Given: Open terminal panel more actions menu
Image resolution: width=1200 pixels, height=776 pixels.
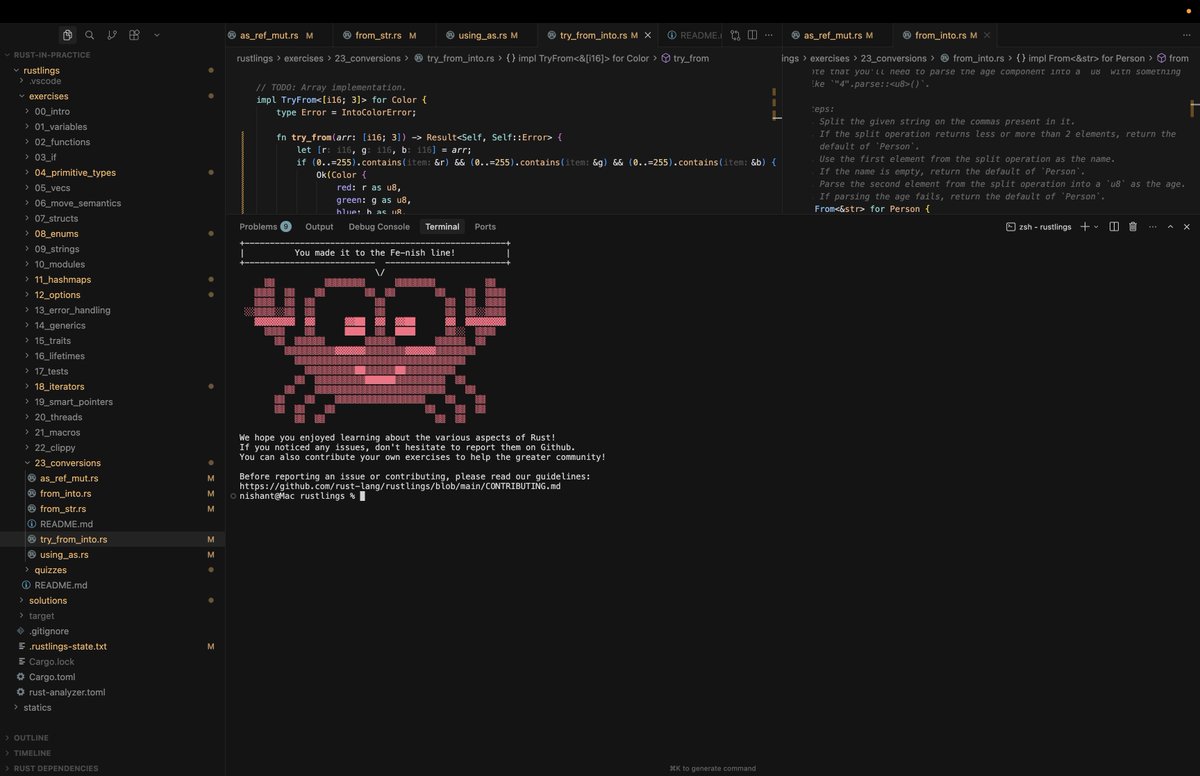Looking at the screenshot, I should 1151,227.
